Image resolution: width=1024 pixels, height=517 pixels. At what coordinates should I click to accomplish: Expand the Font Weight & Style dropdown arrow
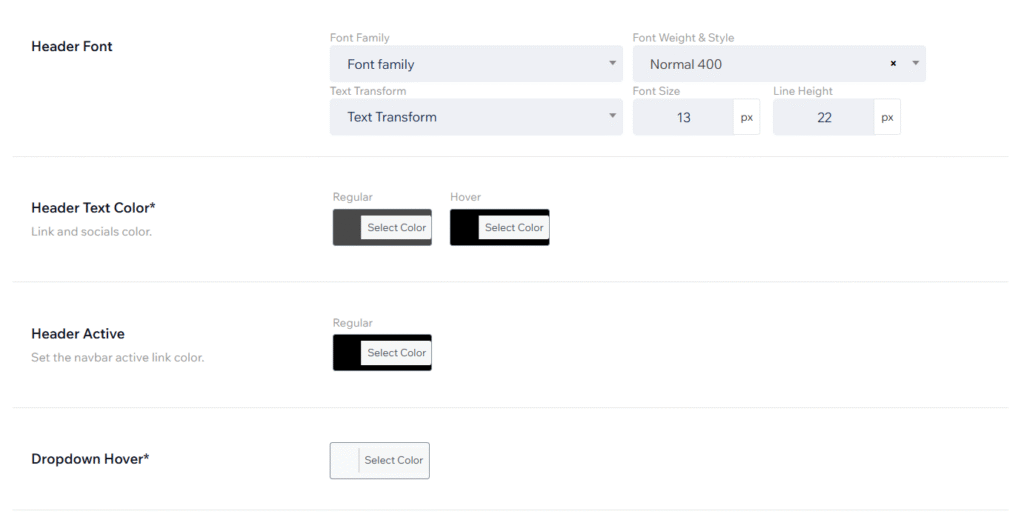point(915,64)
